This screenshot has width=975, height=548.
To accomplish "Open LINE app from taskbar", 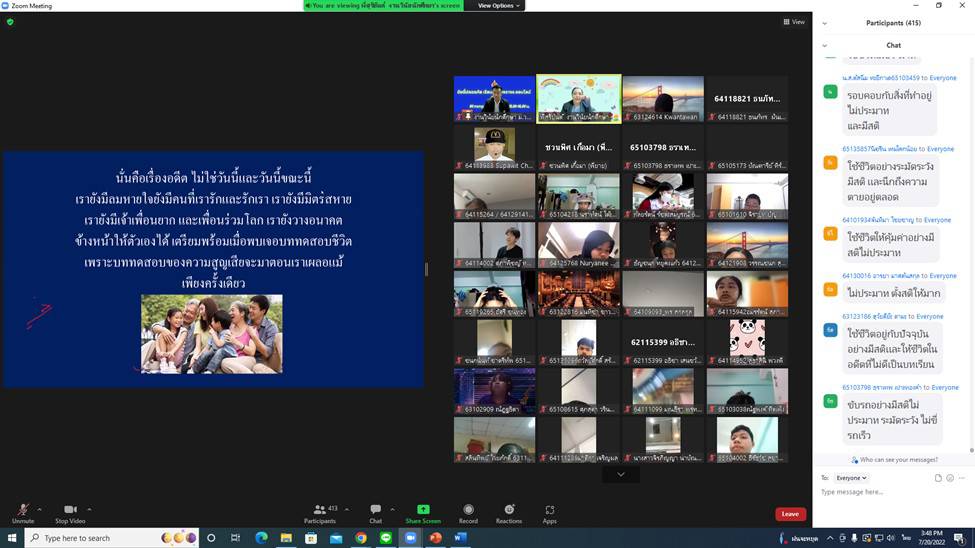I will pos(386,538).
